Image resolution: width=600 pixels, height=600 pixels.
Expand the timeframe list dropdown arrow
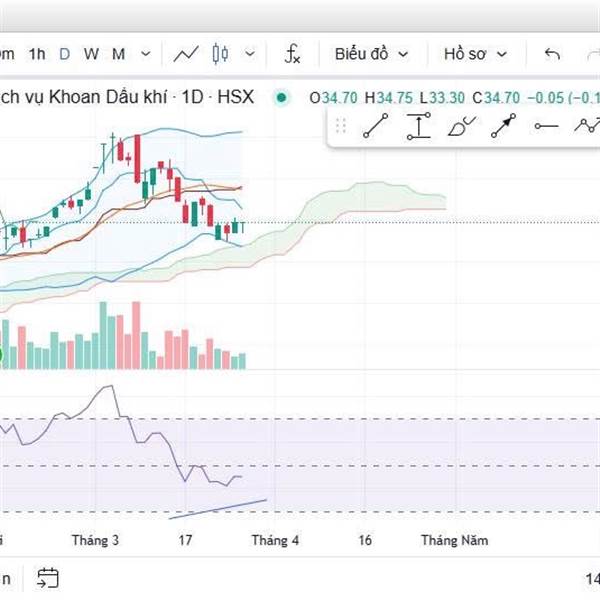[x=146, y=54]
